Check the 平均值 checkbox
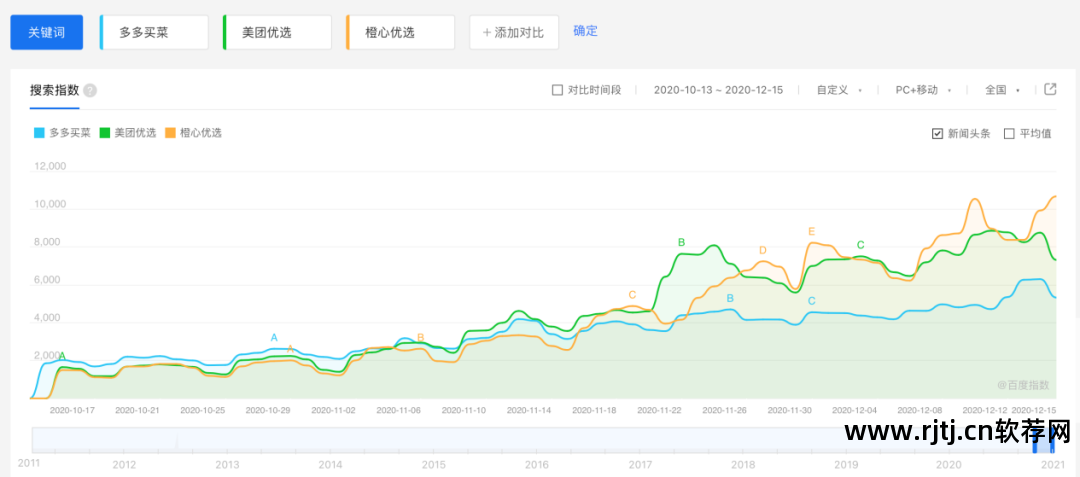The image size is (1080, 477). coord(1009,134)
